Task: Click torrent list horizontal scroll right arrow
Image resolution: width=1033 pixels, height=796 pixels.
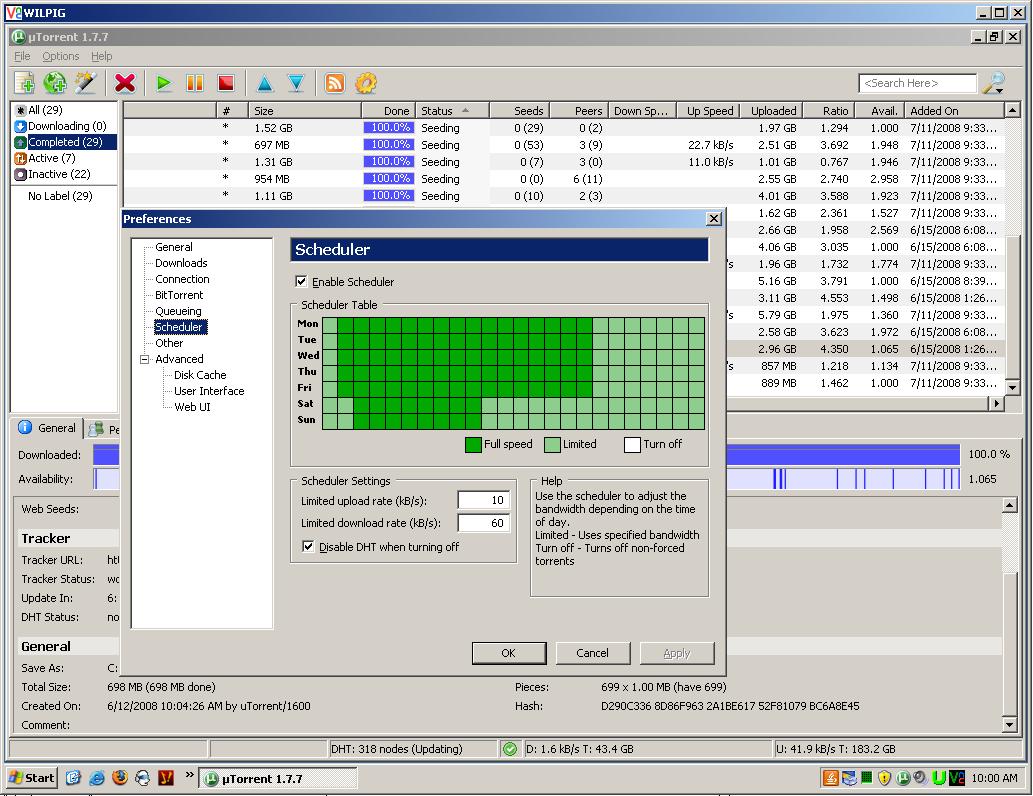Action: point(997,403)
